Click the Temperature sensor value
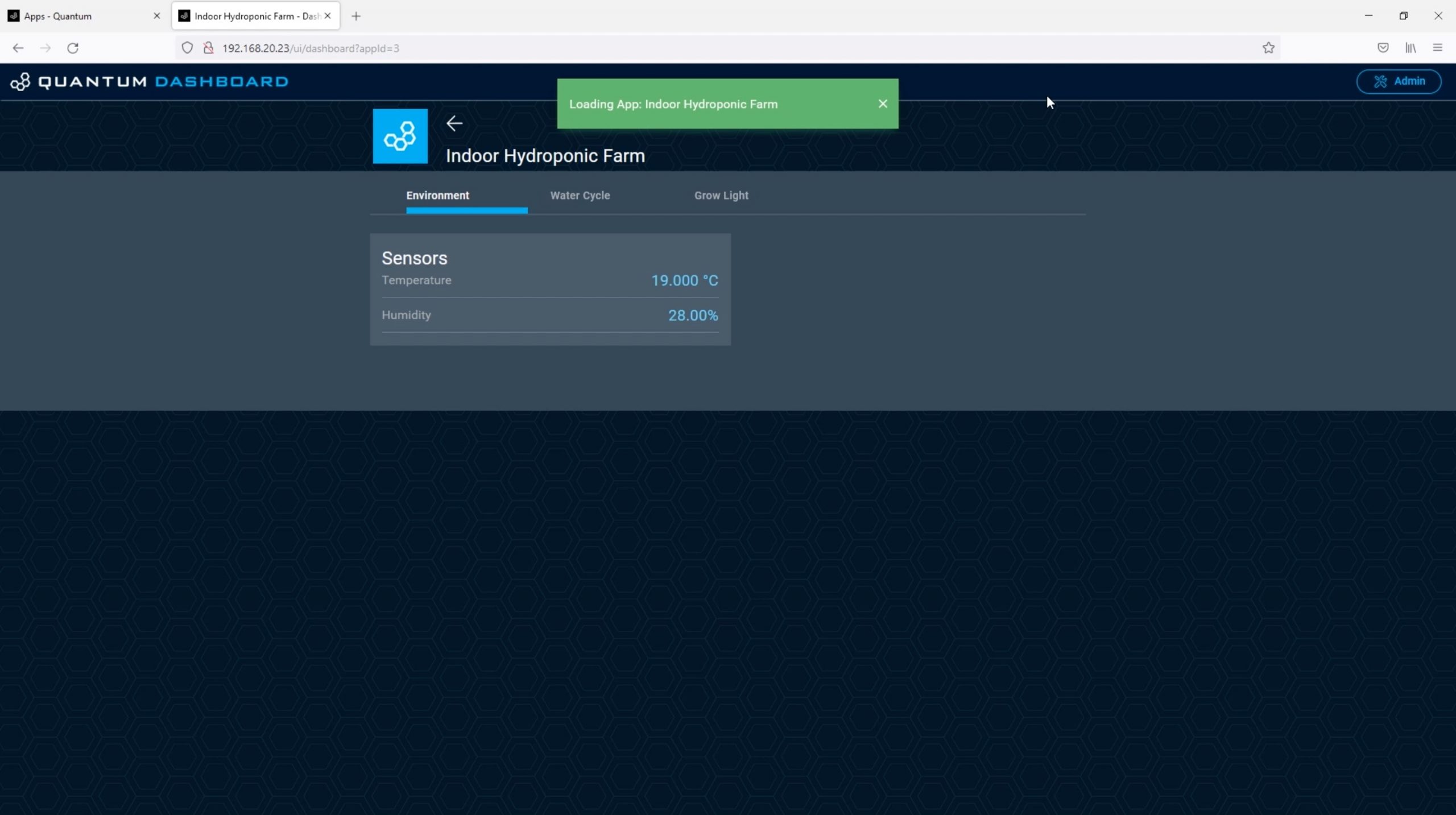The width and height of the screenshot is (1456, 815). click(x=684, y=280)
